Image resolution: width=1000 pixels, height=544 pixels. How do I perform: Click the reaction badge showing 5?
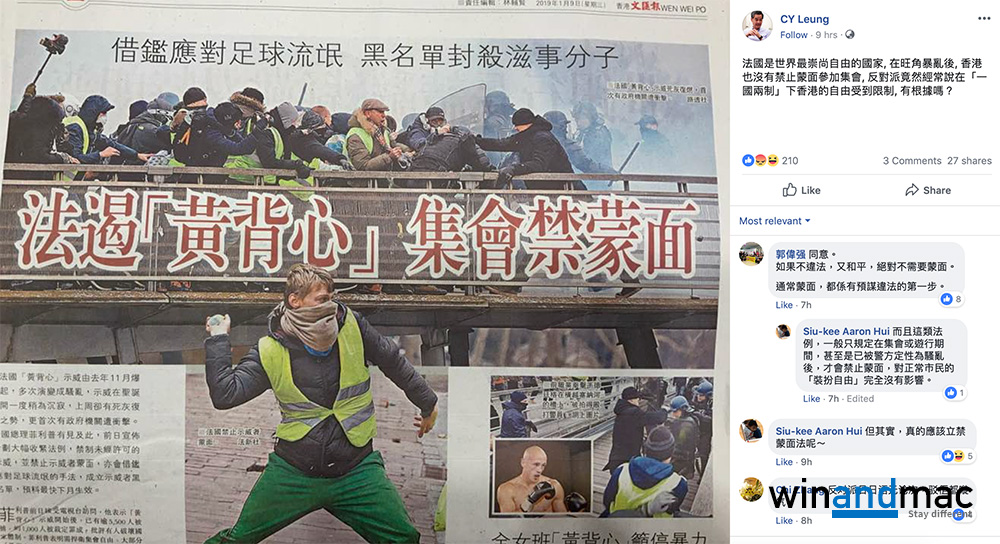coord(957,456)
